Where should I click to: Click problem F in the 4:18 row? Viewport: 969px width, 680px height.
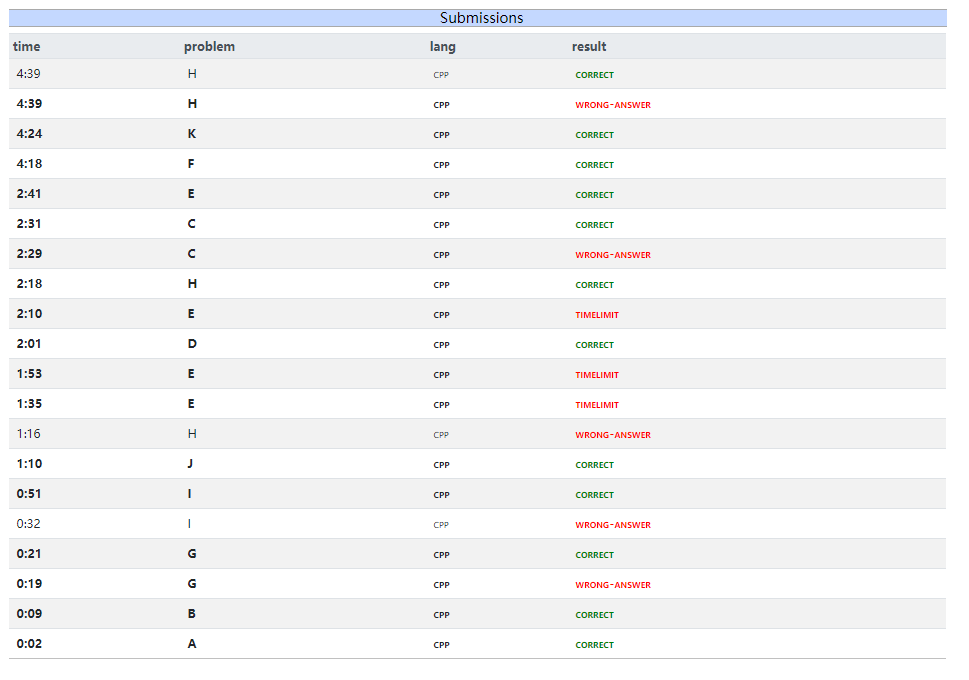tap(192, 164)
